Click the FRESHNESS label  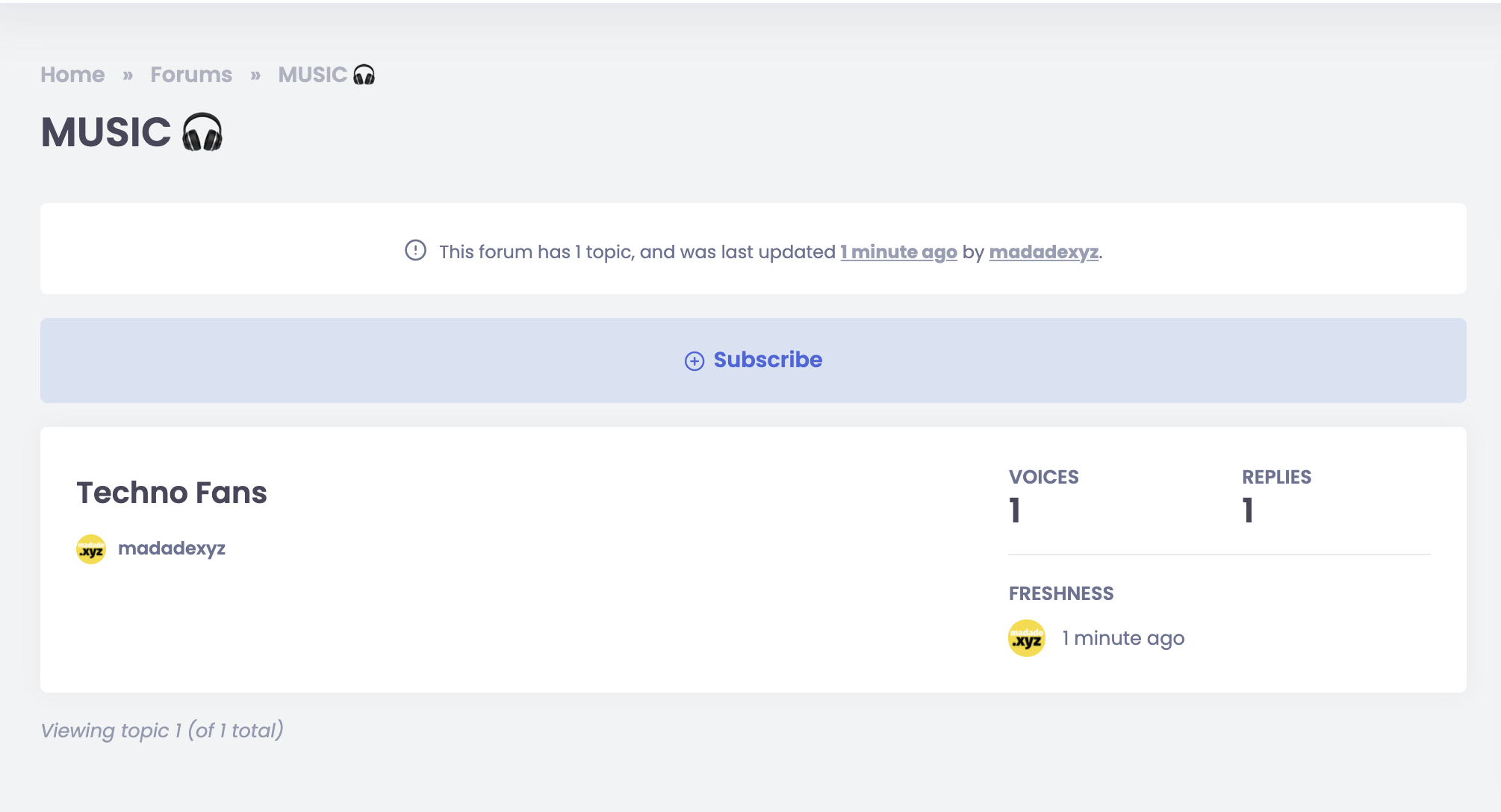click(1061, 593)
